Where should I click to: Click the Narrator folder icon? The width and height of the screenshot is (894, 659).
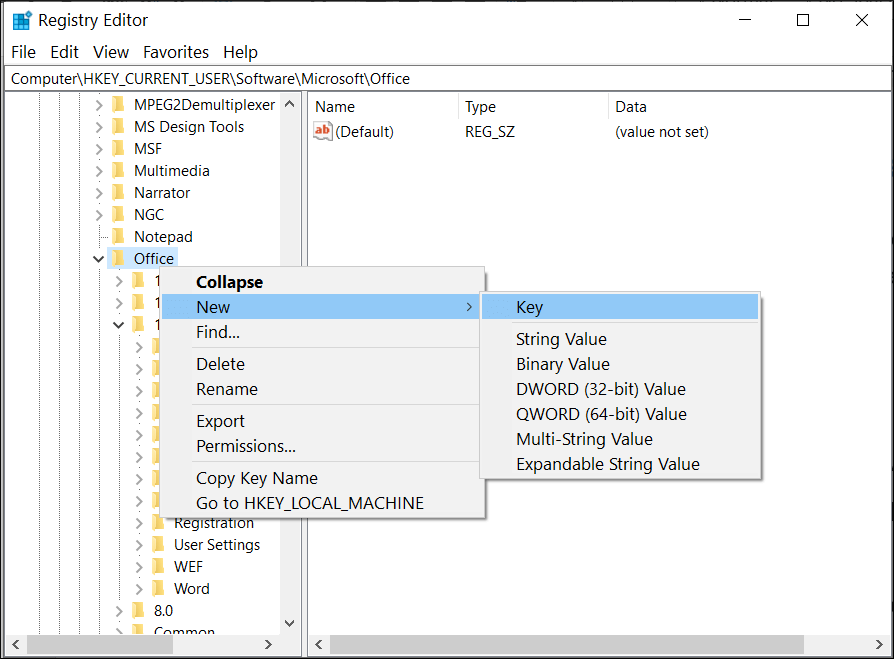click(118, 193)
